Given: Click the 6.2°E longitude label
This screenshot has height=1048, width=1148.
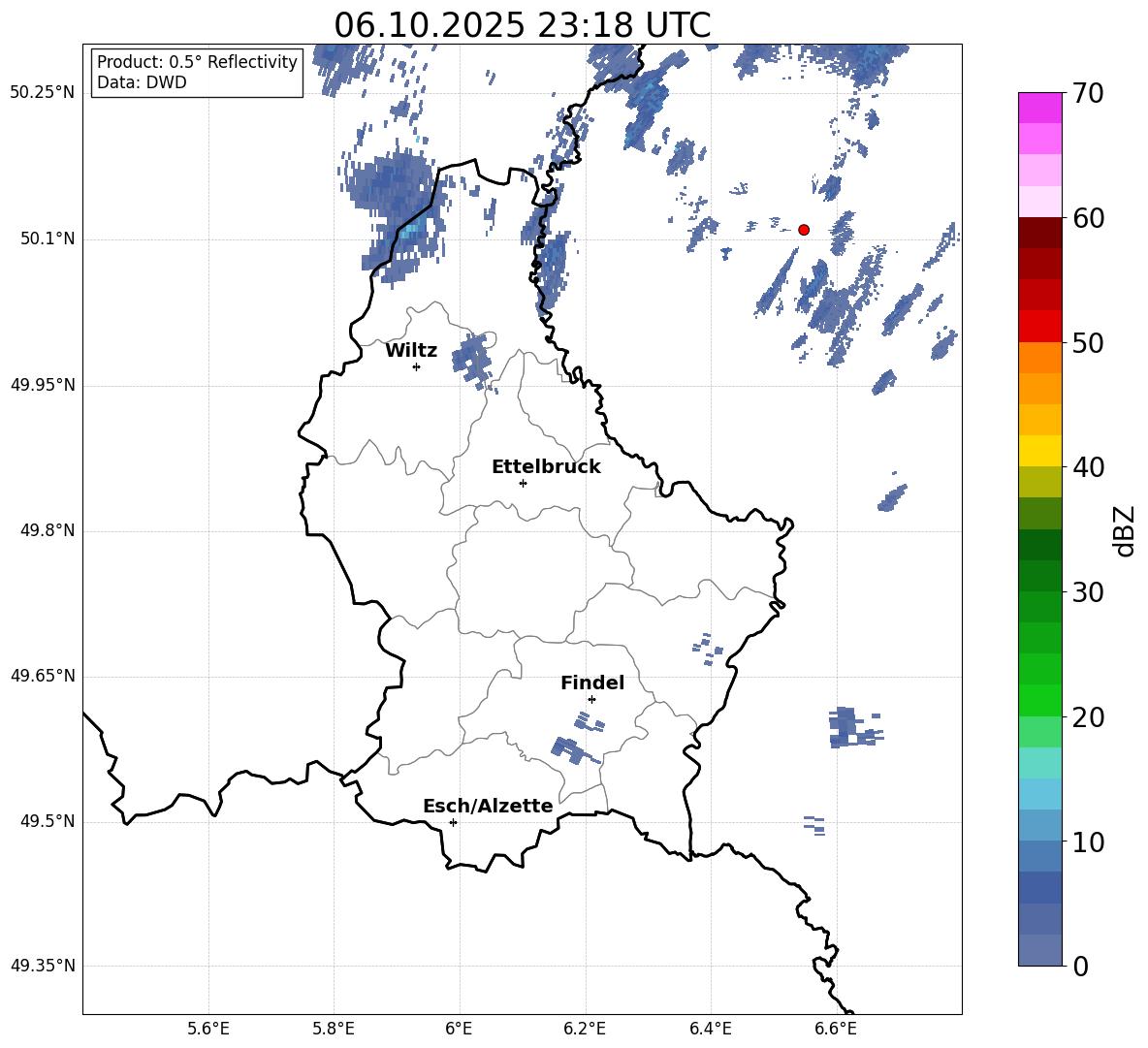Looking at the screenshot, I should (x=585, y=1029).
